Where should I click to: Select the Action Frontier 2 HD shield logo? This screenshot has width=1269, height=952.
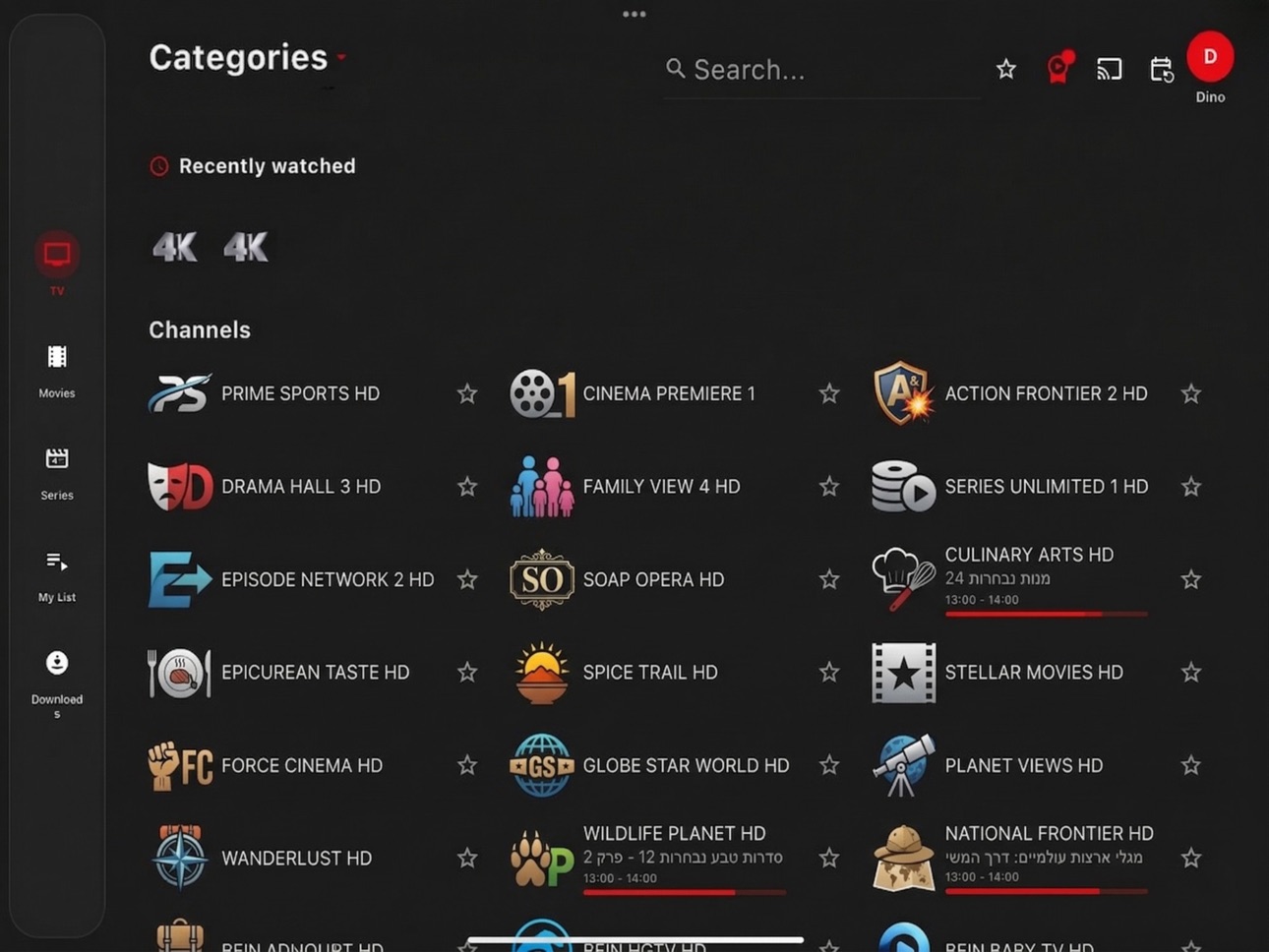pos(903,393)
